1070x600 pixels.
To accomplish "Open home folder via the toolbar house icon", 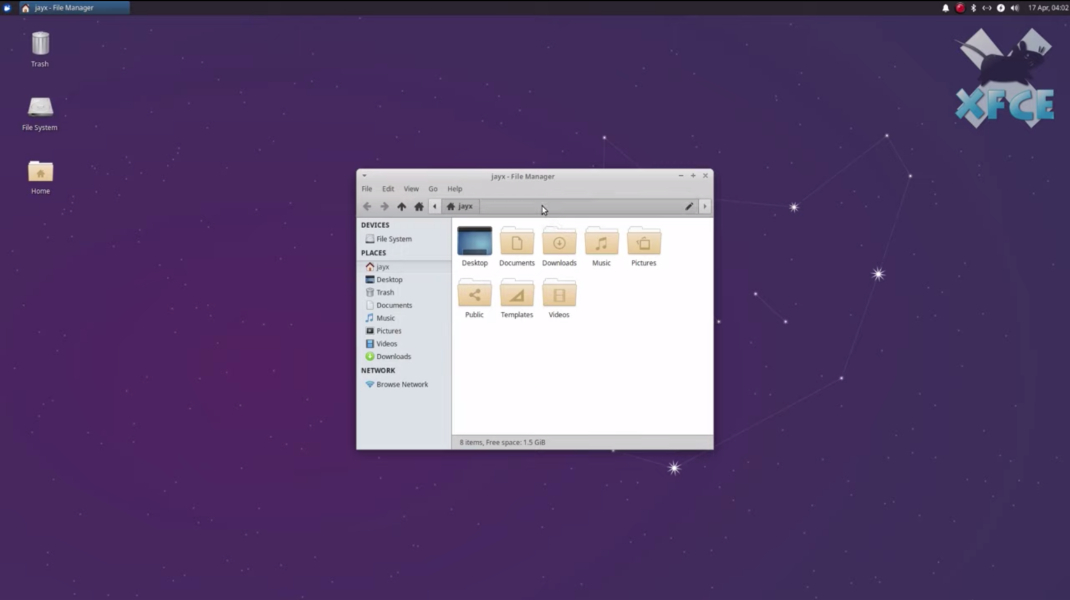I will 418,206.
